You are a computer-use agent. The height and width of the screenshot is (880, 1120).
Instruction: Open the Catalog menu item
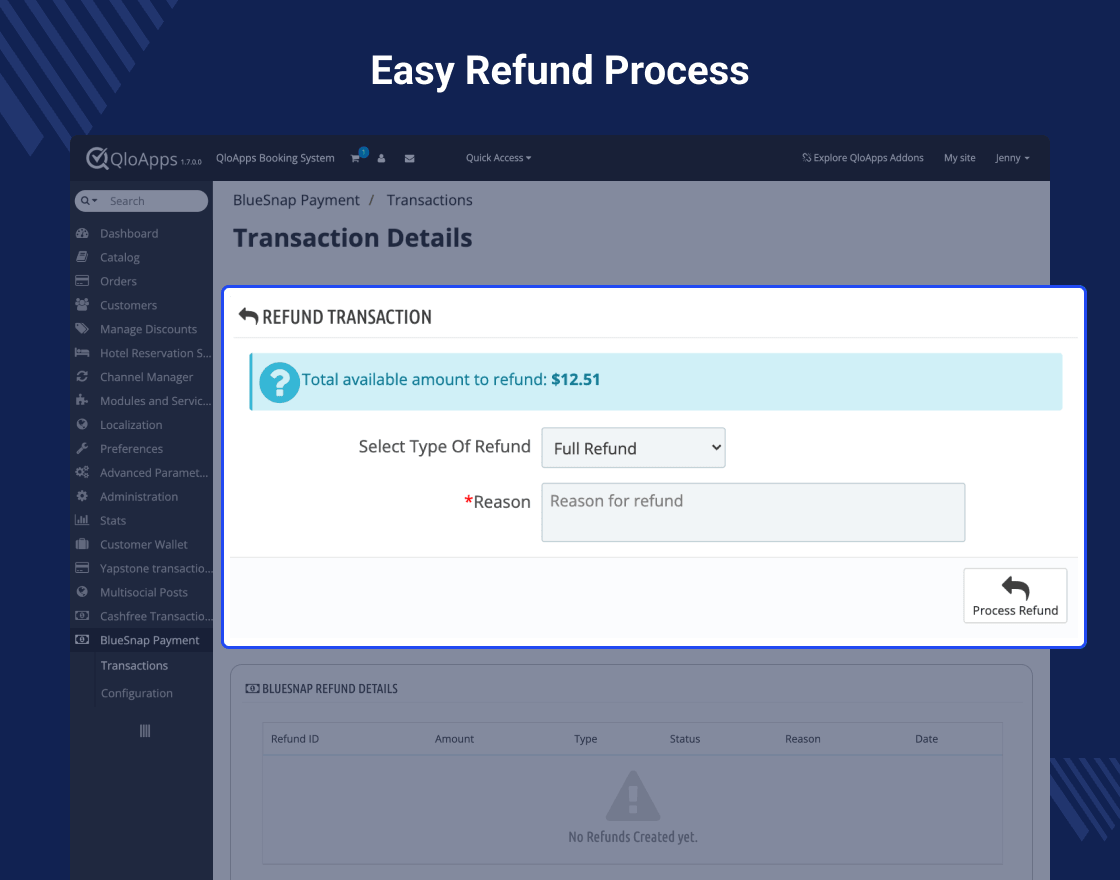[120, 257]
